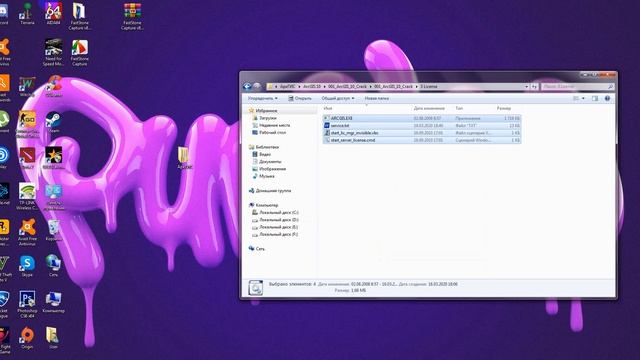Open the Упорядочить dropdown menu
Viewport: 640px width, 360px height.
[262, 98]
